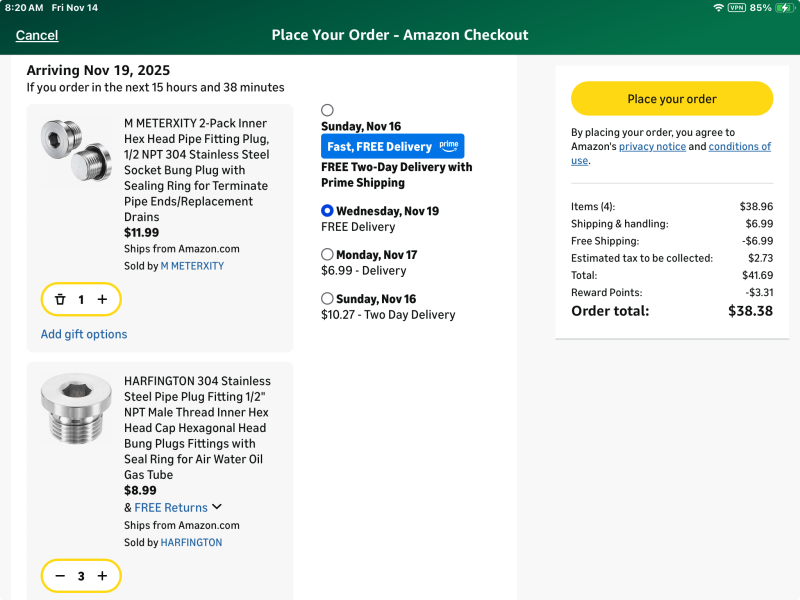This screenshot has width=800, height=600.
Task: Cancel the checkout
Action: (x=37, y=35)
